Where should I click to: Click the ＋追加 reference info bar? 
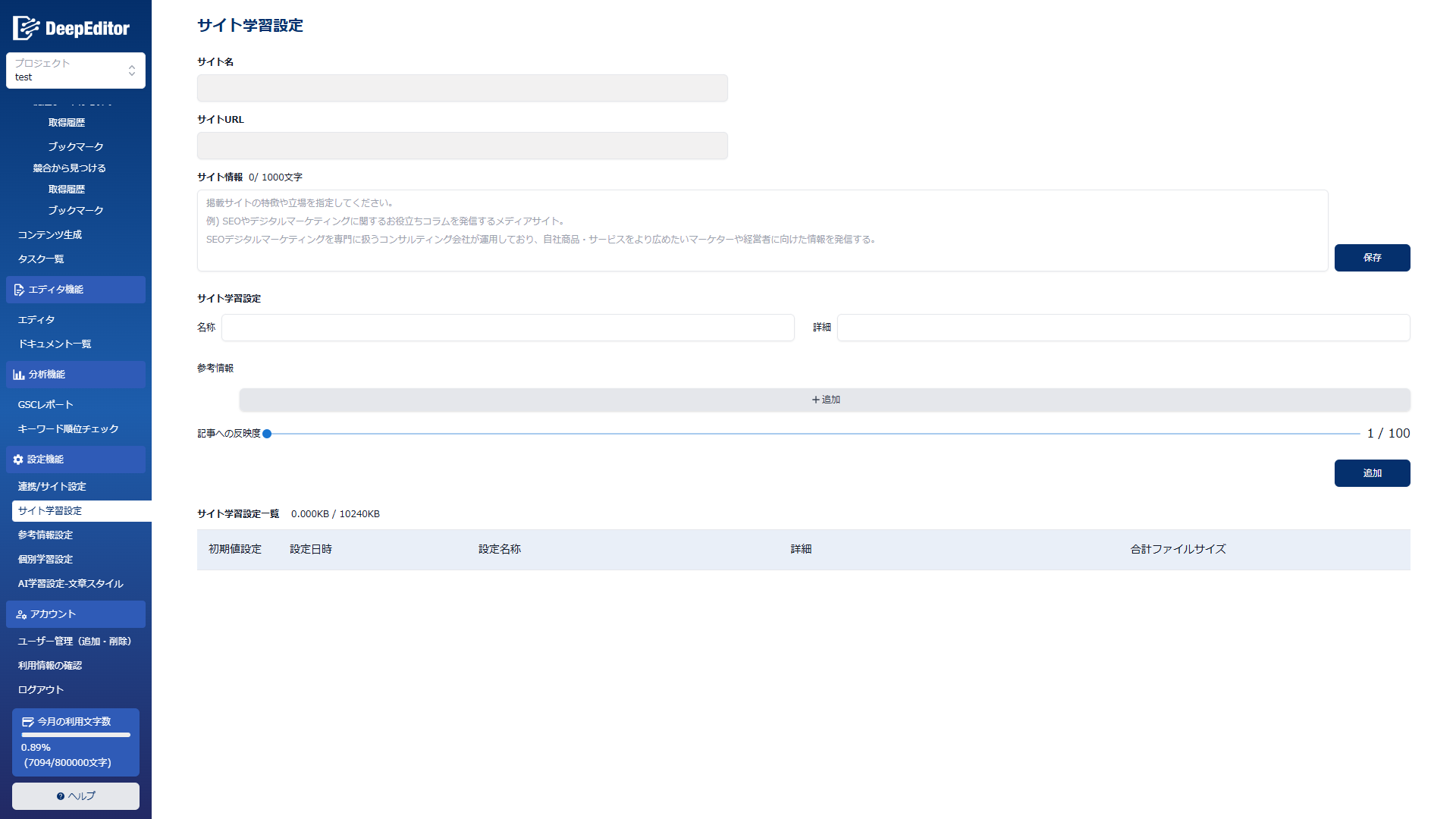click(x=824, y=400)
